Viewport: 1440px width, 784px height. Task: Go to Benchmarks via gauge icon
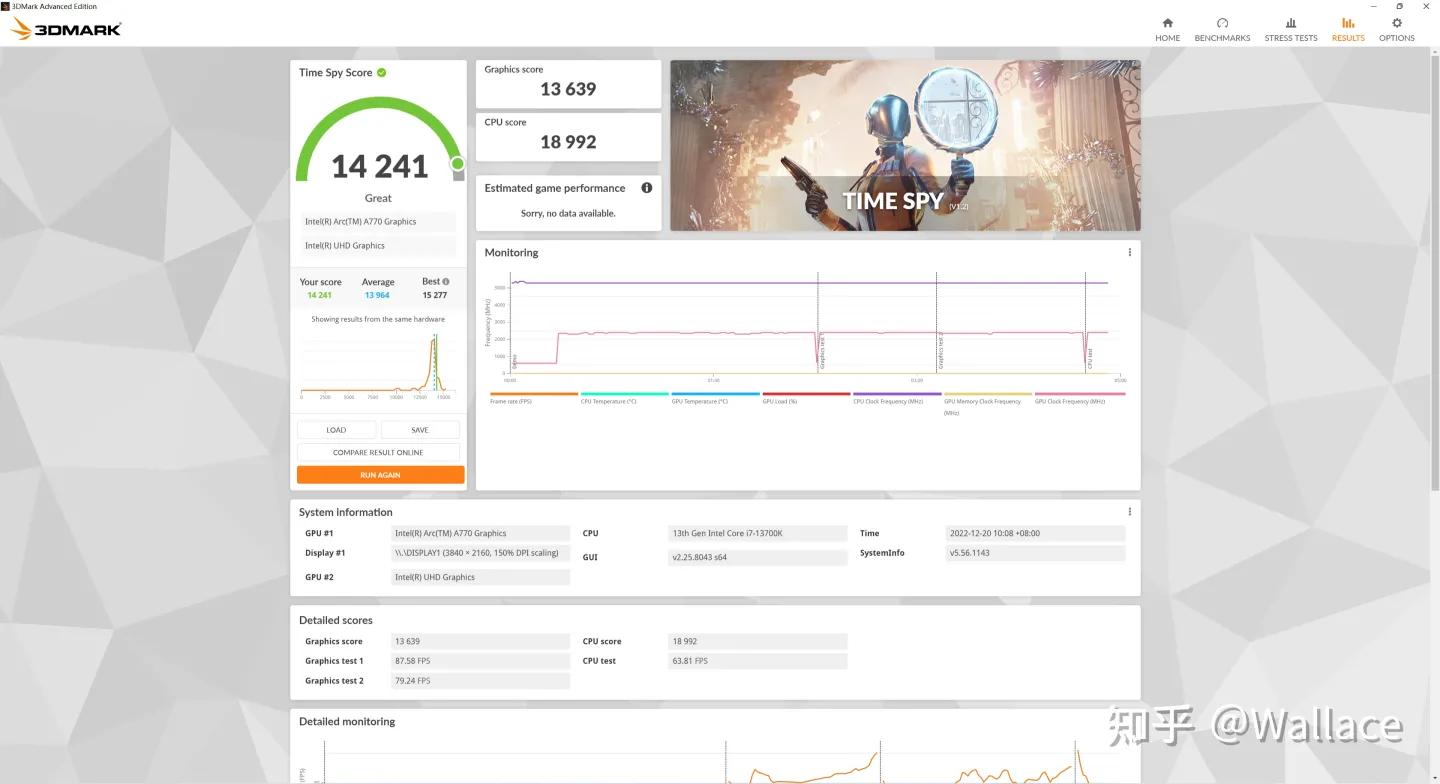tap(1222, 23)
